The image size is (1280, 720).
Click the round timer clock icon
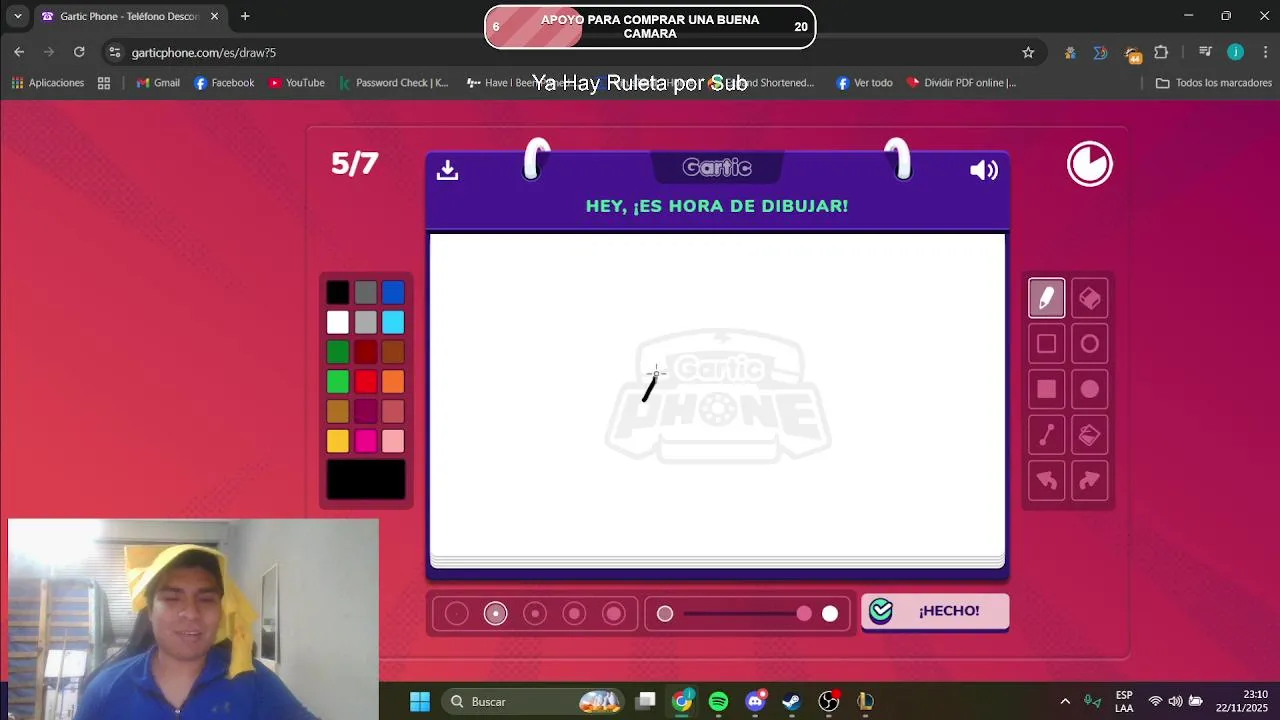point(1090,164)
